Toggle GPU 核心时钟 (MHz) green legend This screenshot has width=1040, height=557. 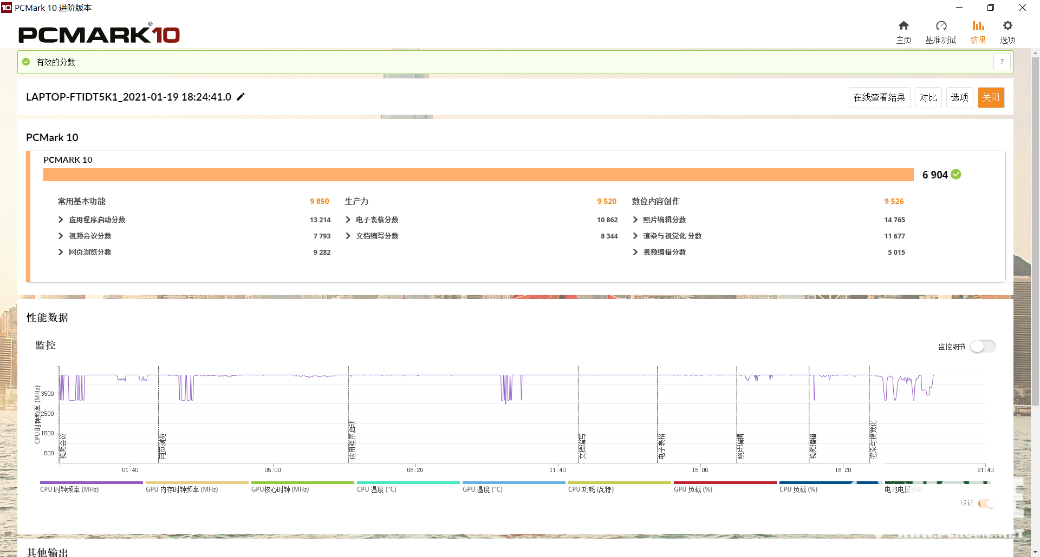(302, 487)
